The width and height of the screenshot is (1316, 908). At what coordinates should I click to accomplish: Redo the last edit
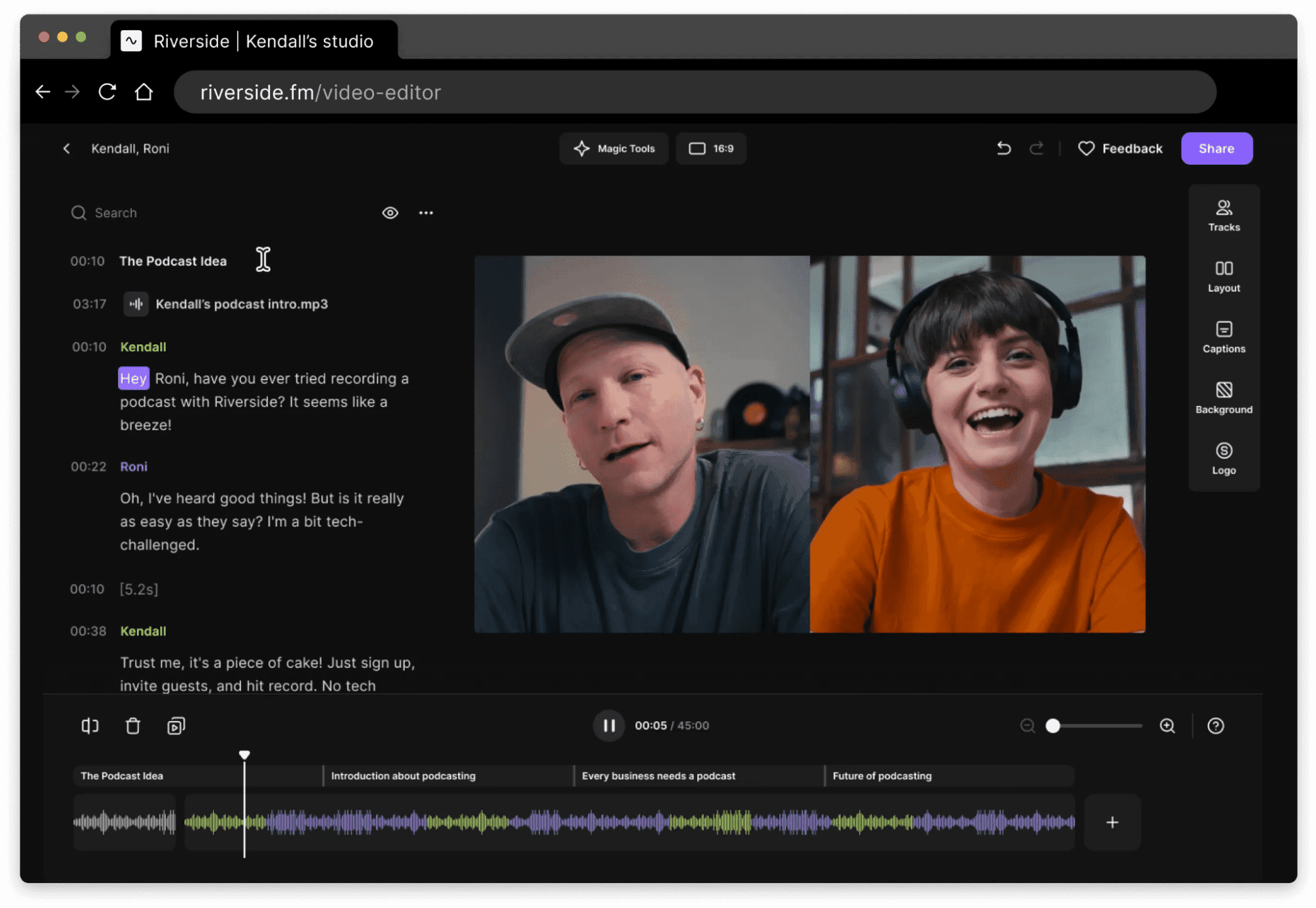click(x=1036, y=148)
